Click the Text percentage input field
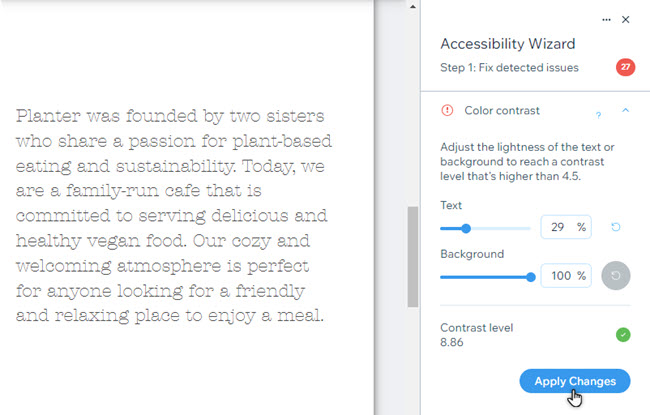The image size is (650, 415). pos(566,227)
